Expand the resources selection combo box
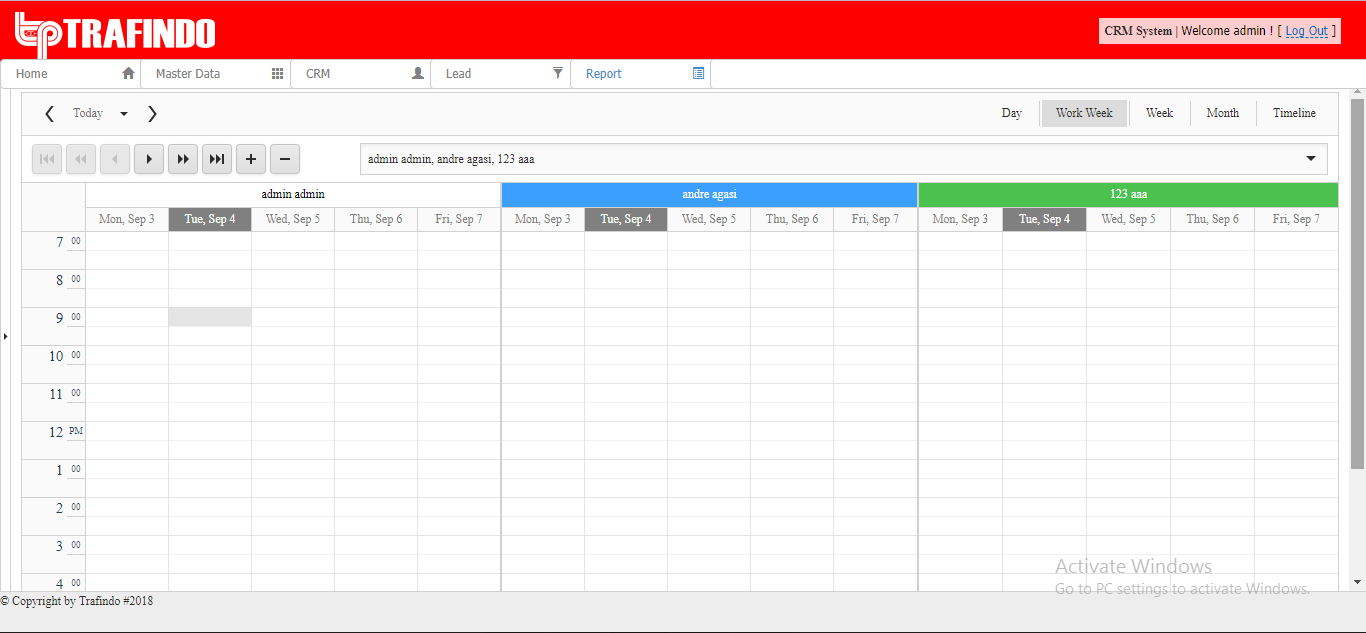1366x633 pixels. coord(1310,159)
